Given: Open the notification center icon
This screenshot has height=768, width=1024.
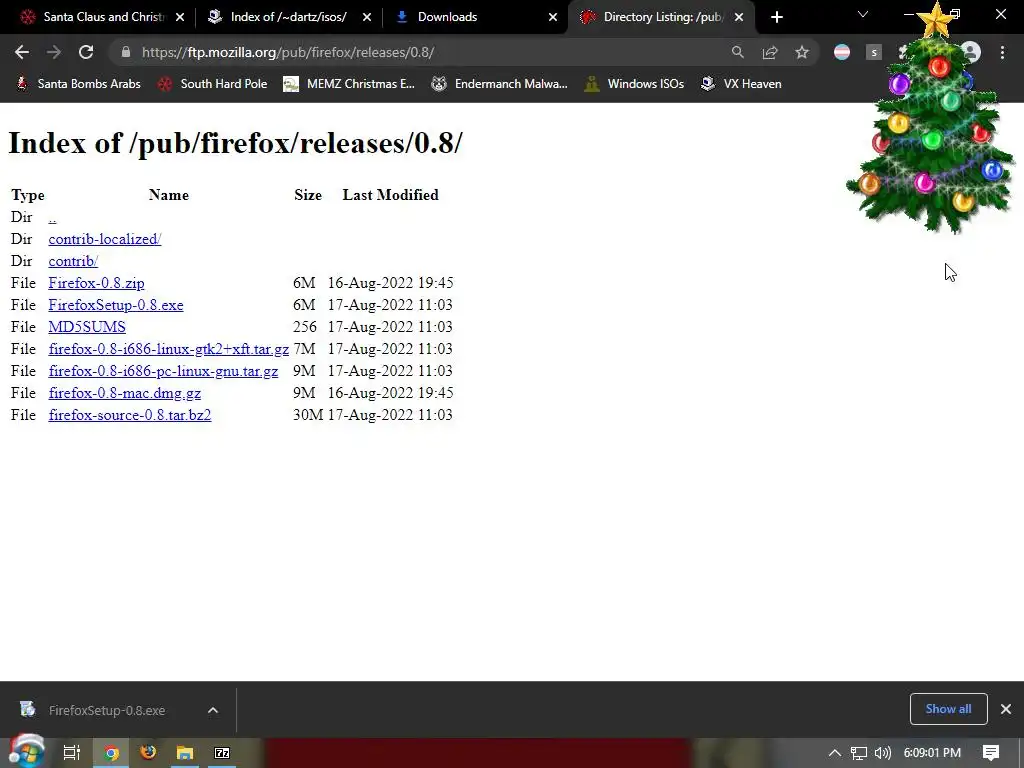Looking at the screenshot, I should click(991, 753).
